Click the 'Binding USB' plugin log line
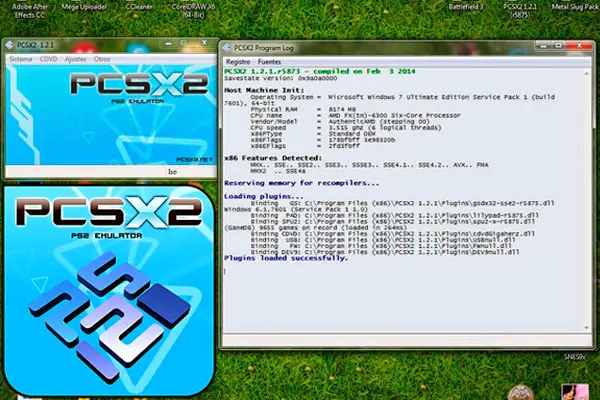This screenshot has height=400, width=600. [383, 240]
